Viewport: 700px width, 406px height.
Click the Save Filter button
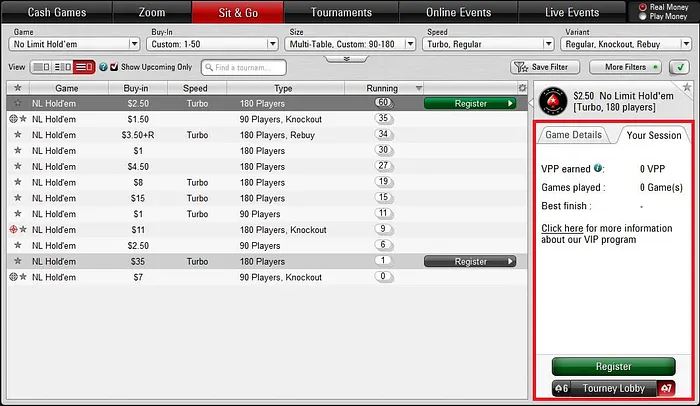(x=545, y=67)
